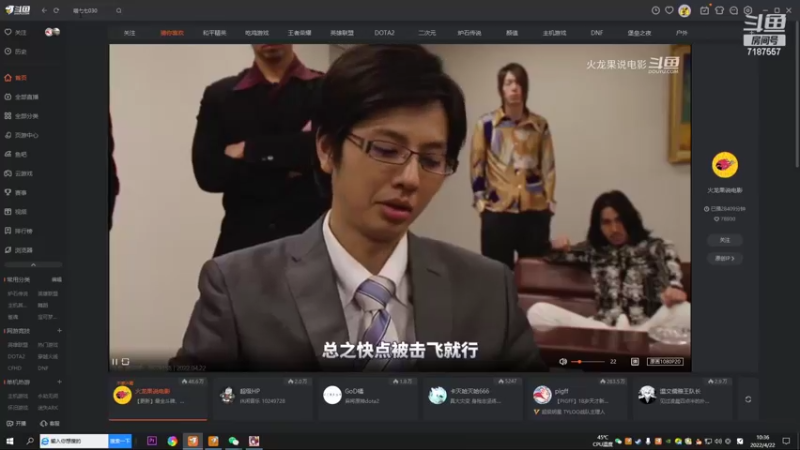Open WeChat from the taskbar
This screenshot has height=450, width=800.
234,441
